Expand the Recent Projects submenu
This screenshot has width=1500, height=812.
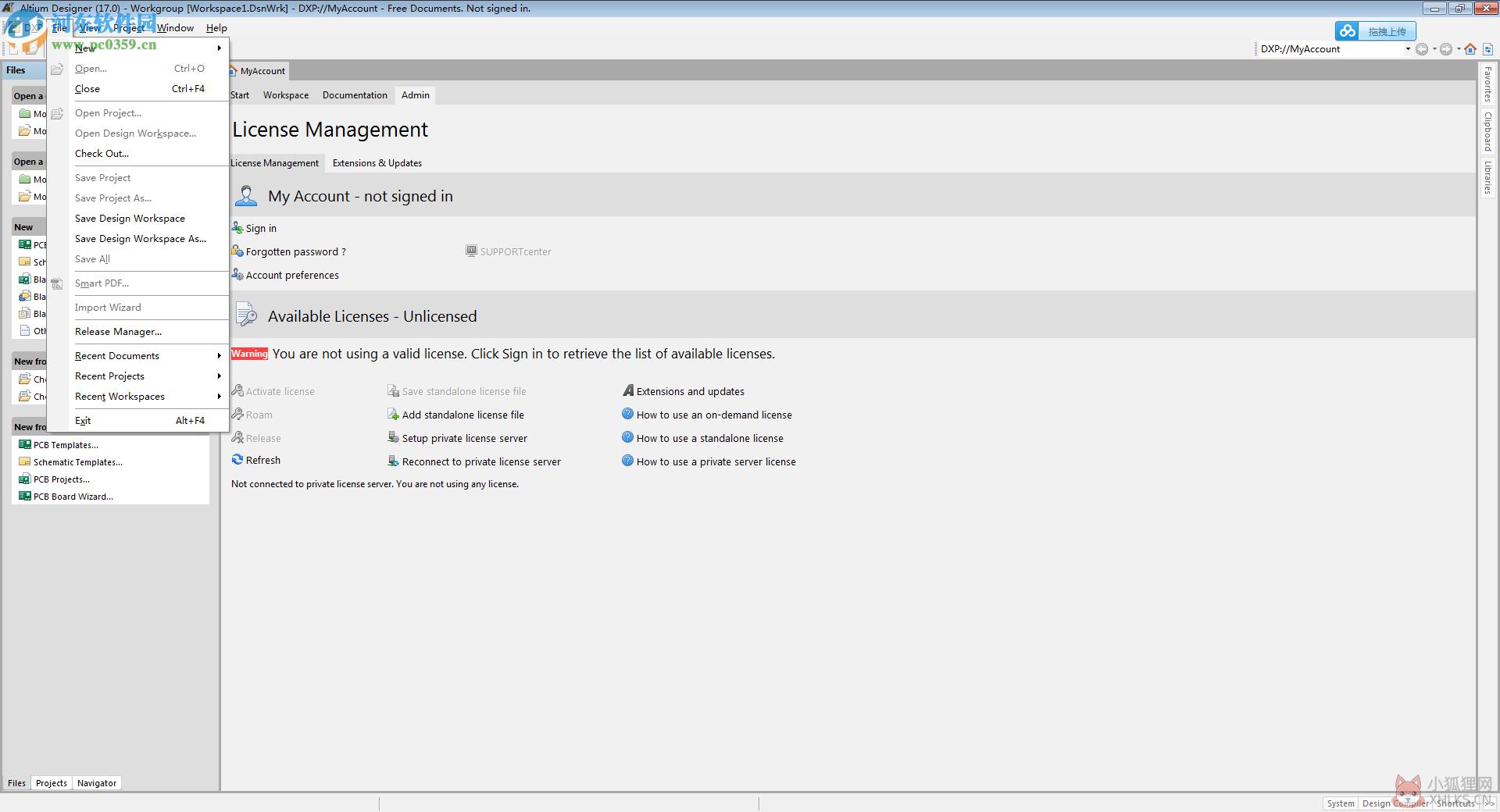click(220, 376)
